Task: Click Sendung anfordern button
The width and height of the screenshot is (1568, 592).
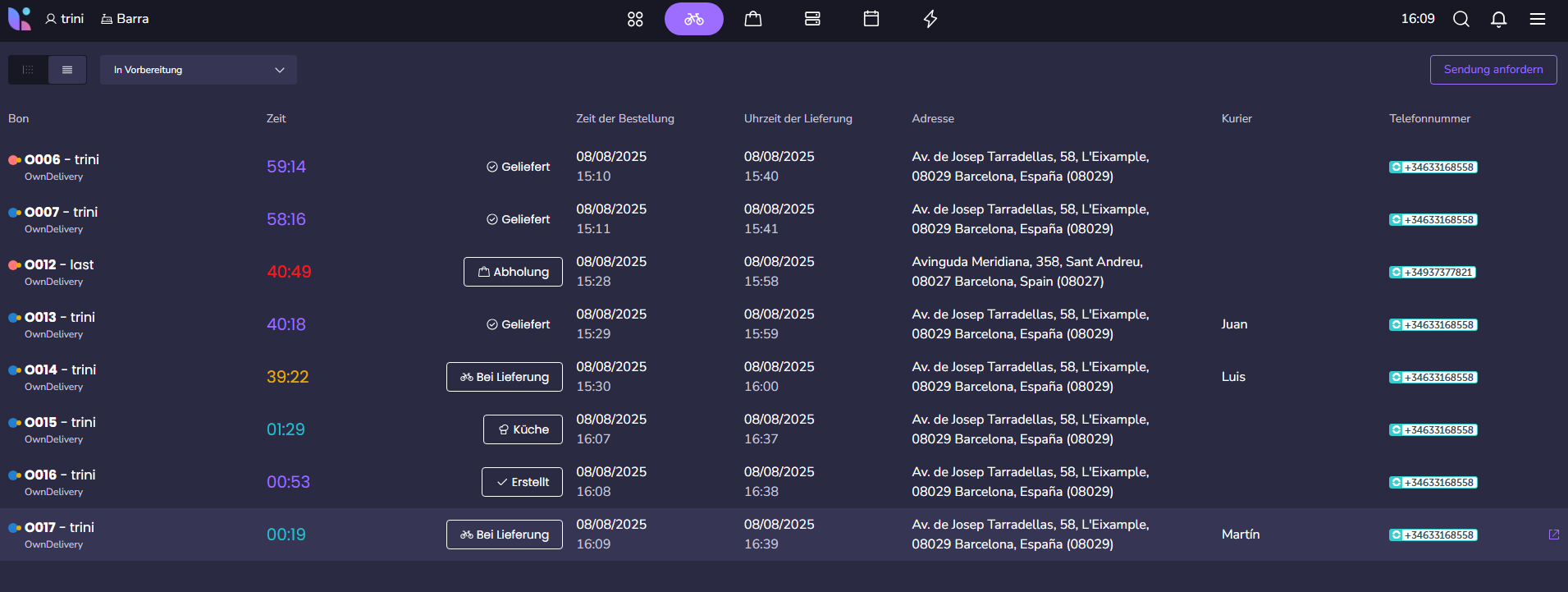Action: [x=1493, y=70]
